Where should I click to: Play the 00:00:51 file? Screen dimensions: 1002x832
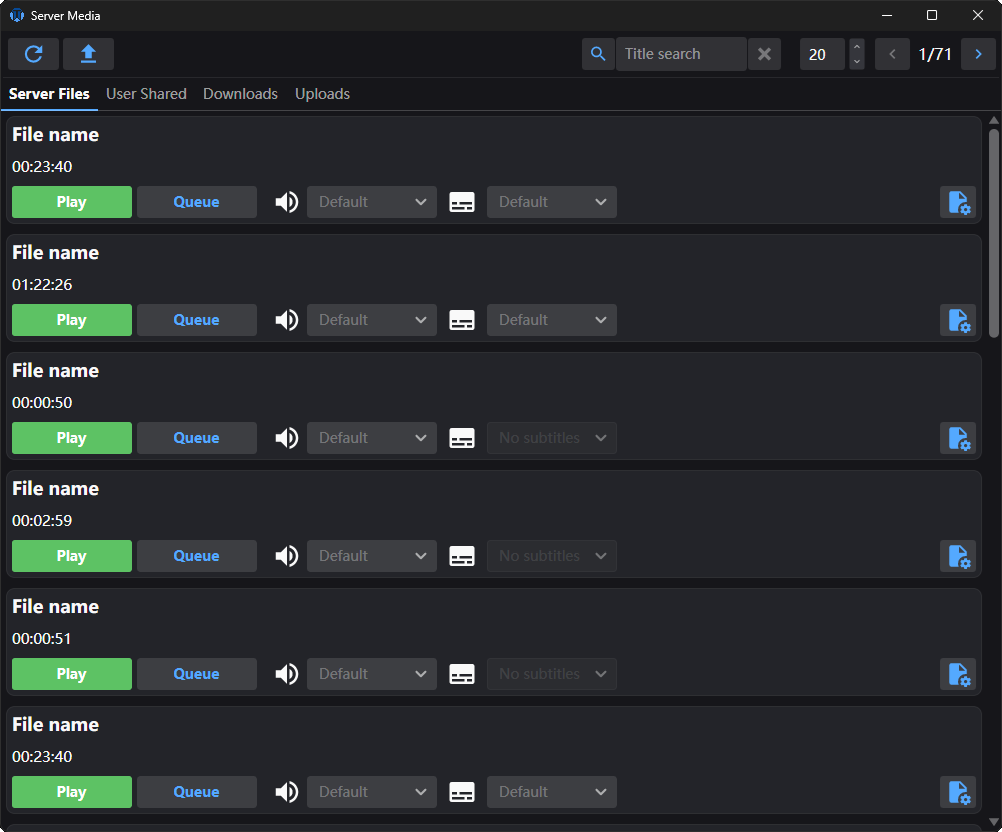[72, 674]
